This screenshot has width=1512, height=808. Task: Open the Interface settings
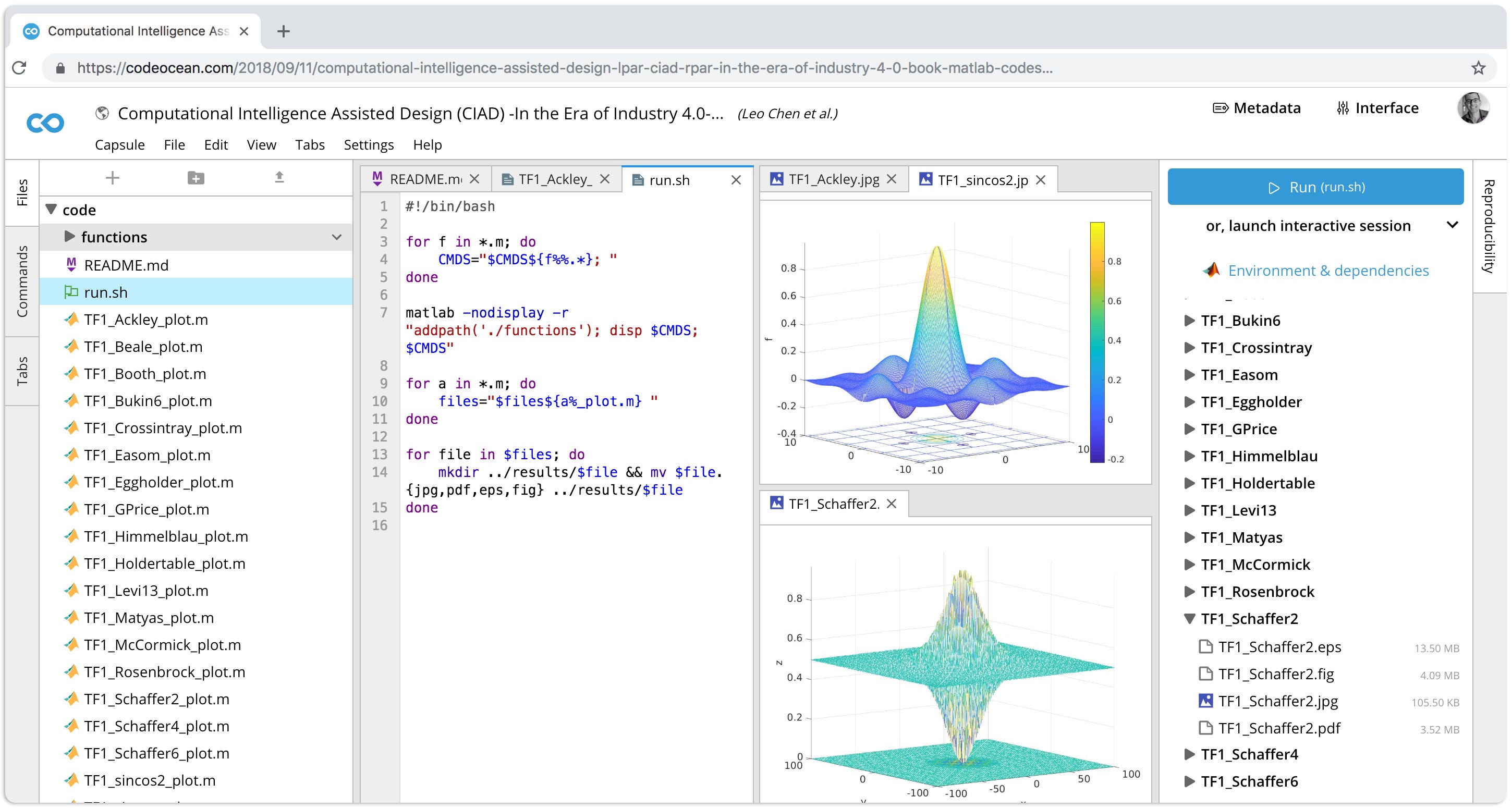pyautogui.click(x=1376, y=108)
